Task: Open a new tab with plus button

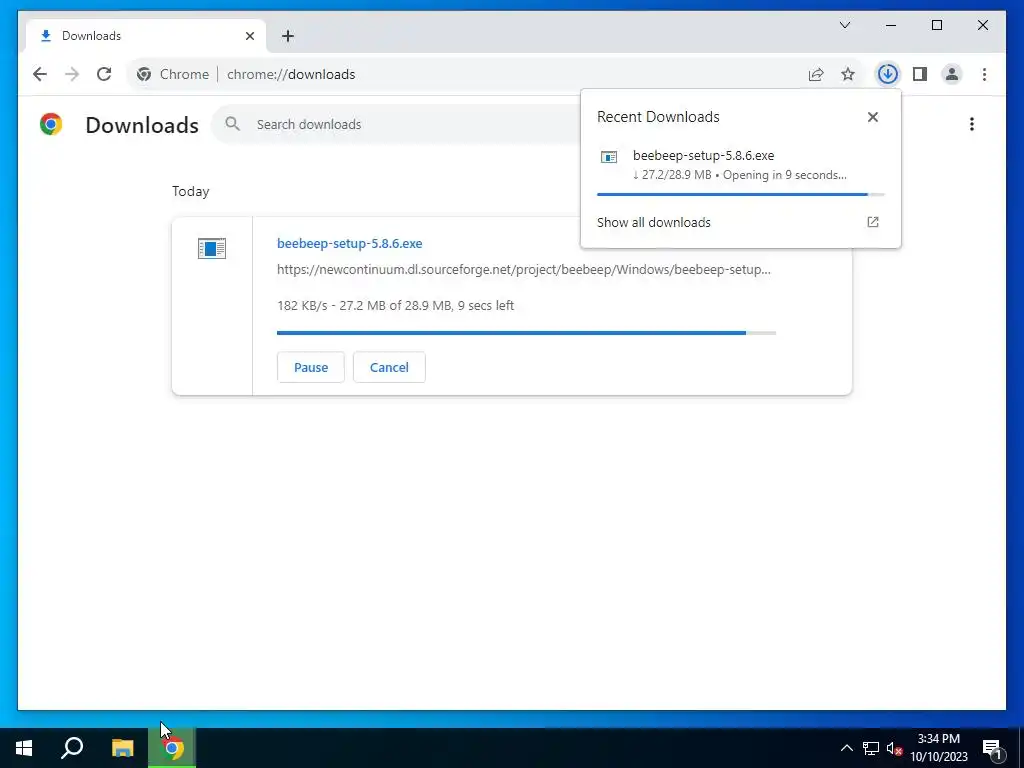Action: (x=287, y=36)
